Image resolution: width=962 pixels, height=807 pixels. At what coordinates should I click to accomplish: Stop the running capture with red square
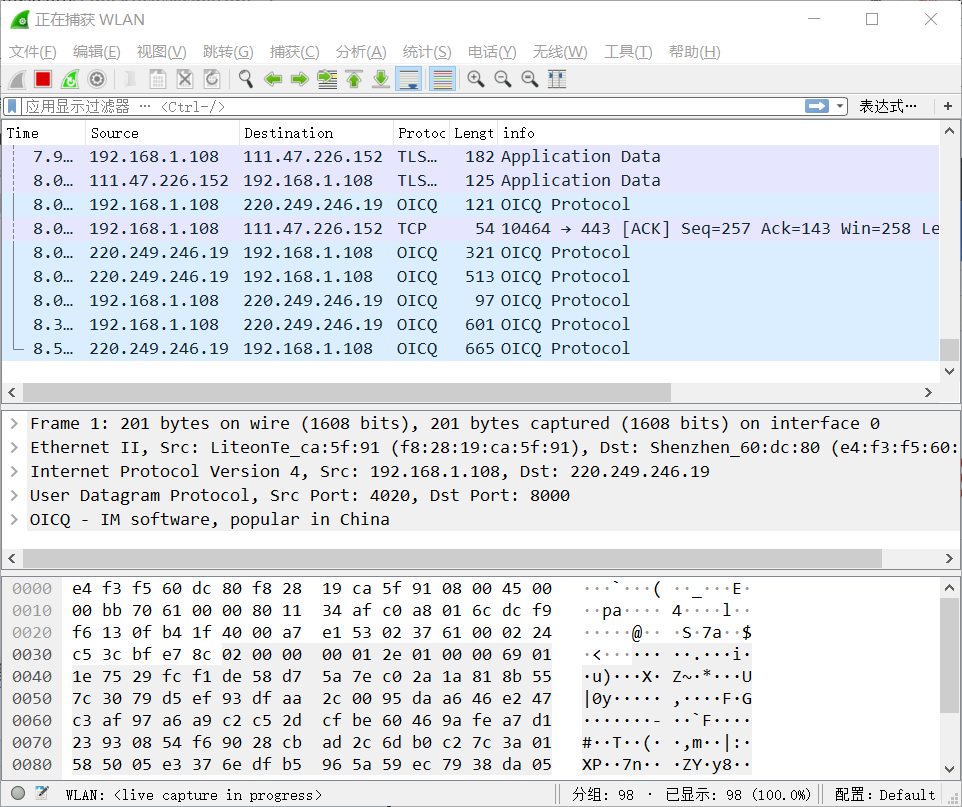[x=43, y=79]
